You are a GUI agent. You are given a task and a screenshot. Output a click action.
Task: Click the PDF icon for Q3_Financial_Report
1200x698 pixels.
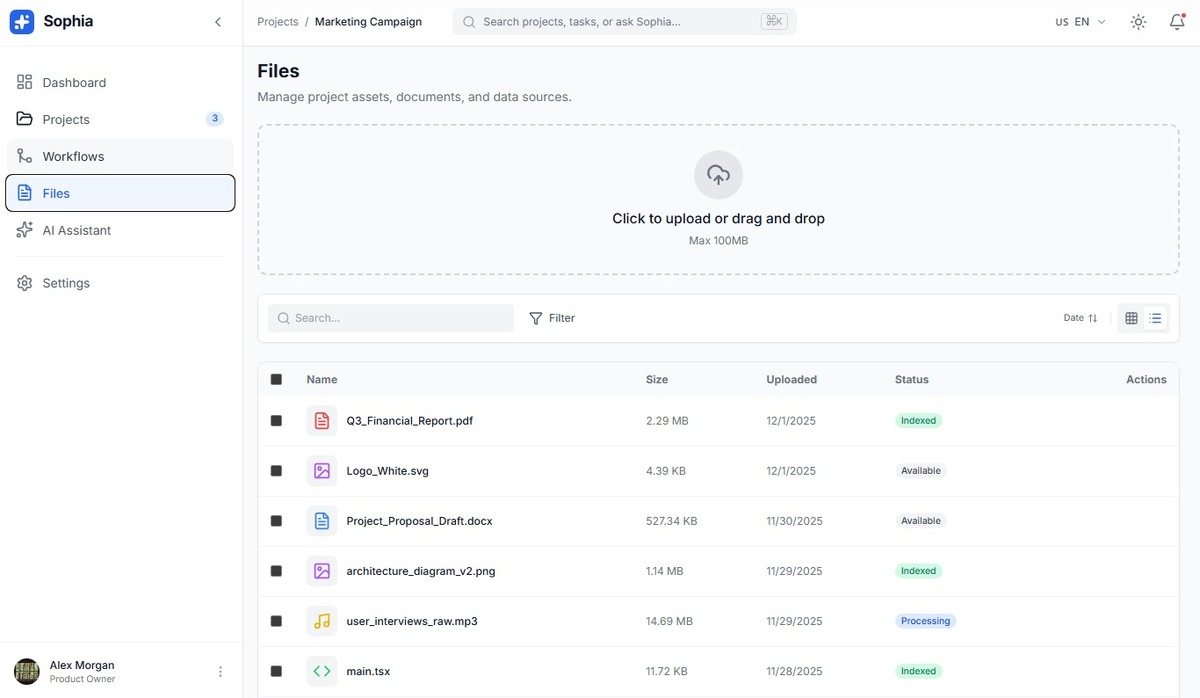(321, 421)
